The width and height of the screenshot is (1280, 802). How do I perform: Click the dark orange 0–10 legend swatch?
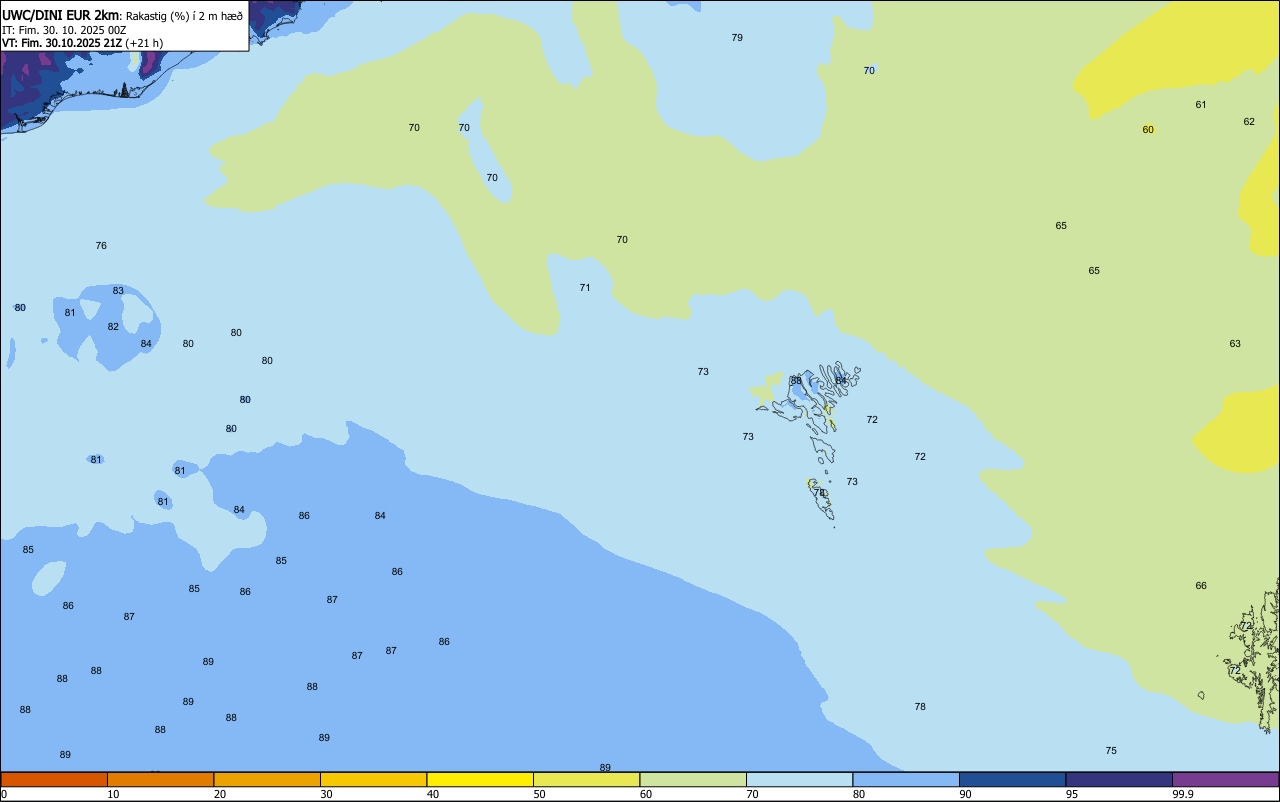54,779
